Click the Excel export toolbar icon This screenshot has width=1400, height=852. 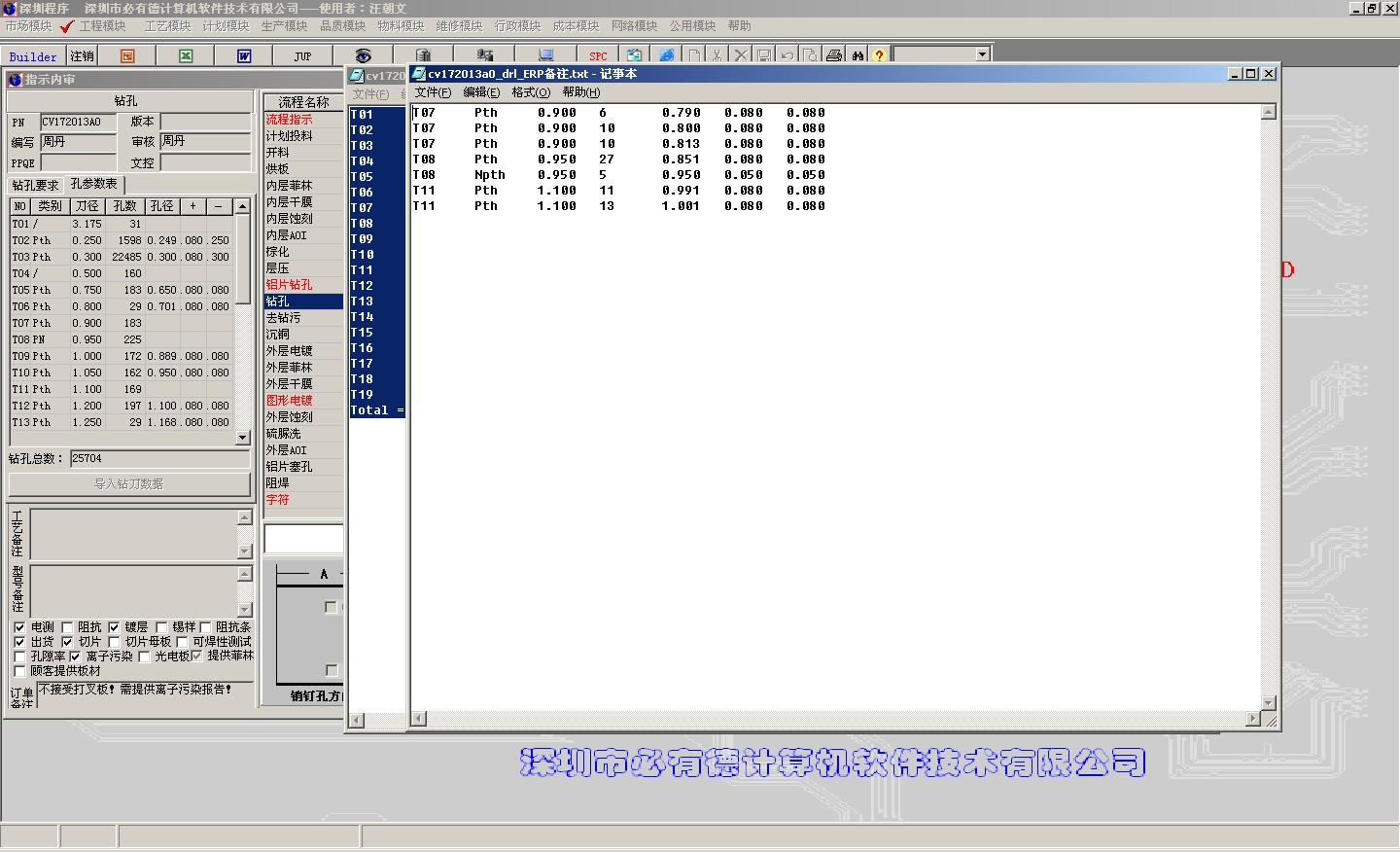point(186,55)
